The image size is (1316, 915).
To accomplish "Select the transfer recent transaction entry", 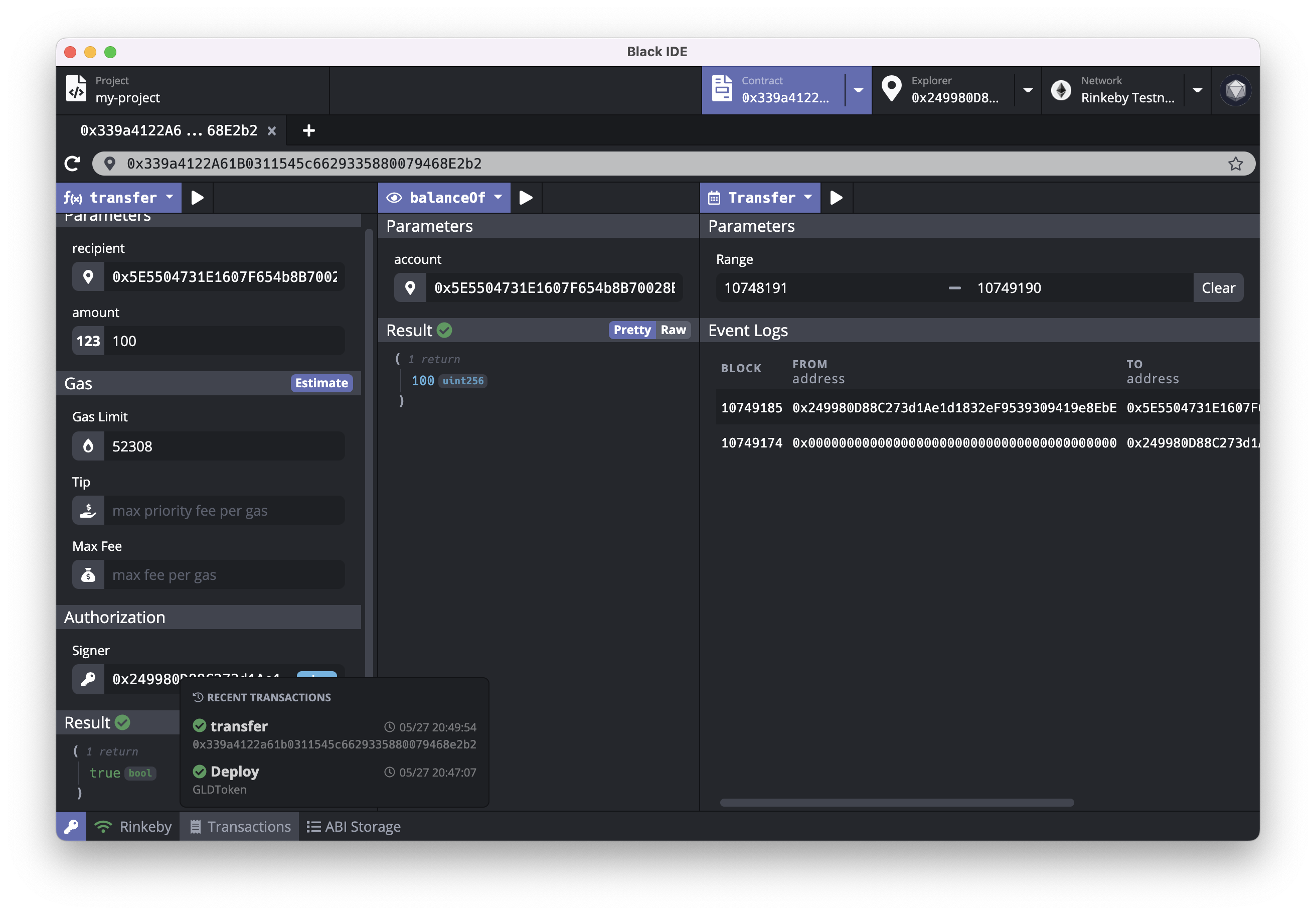I will 334,734.
